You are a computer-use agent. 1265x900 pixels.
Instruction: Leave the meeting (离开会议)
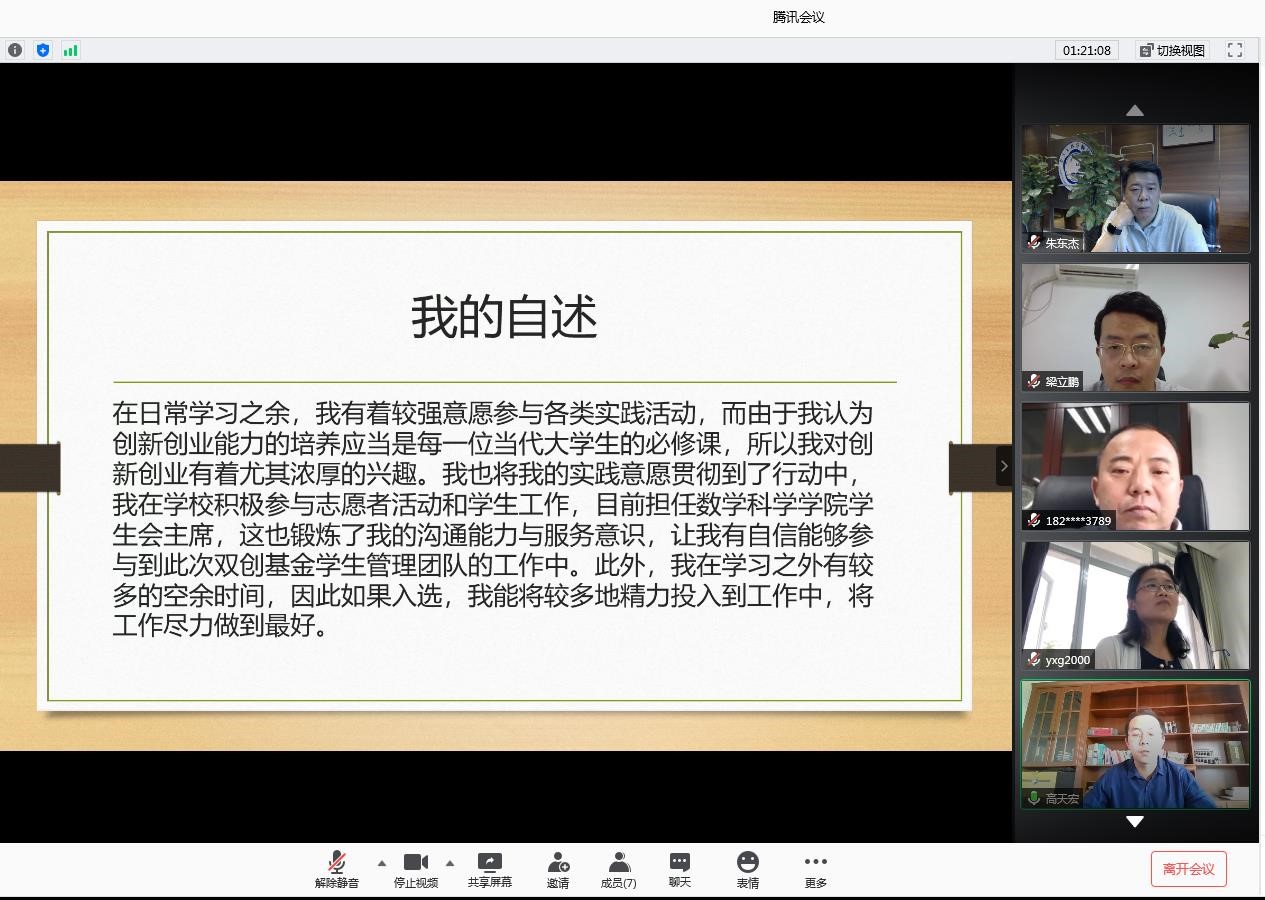[1188, 869]
